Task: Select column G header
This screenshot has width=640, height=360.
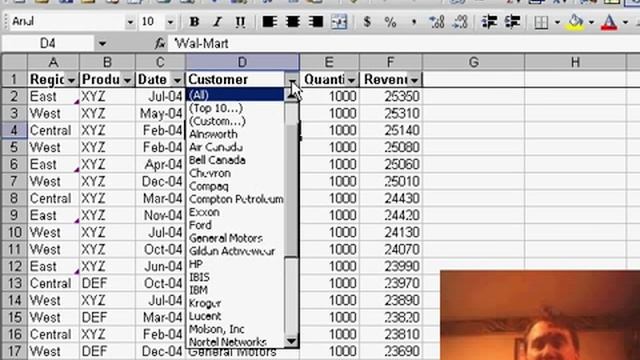Action: [473, 62]
